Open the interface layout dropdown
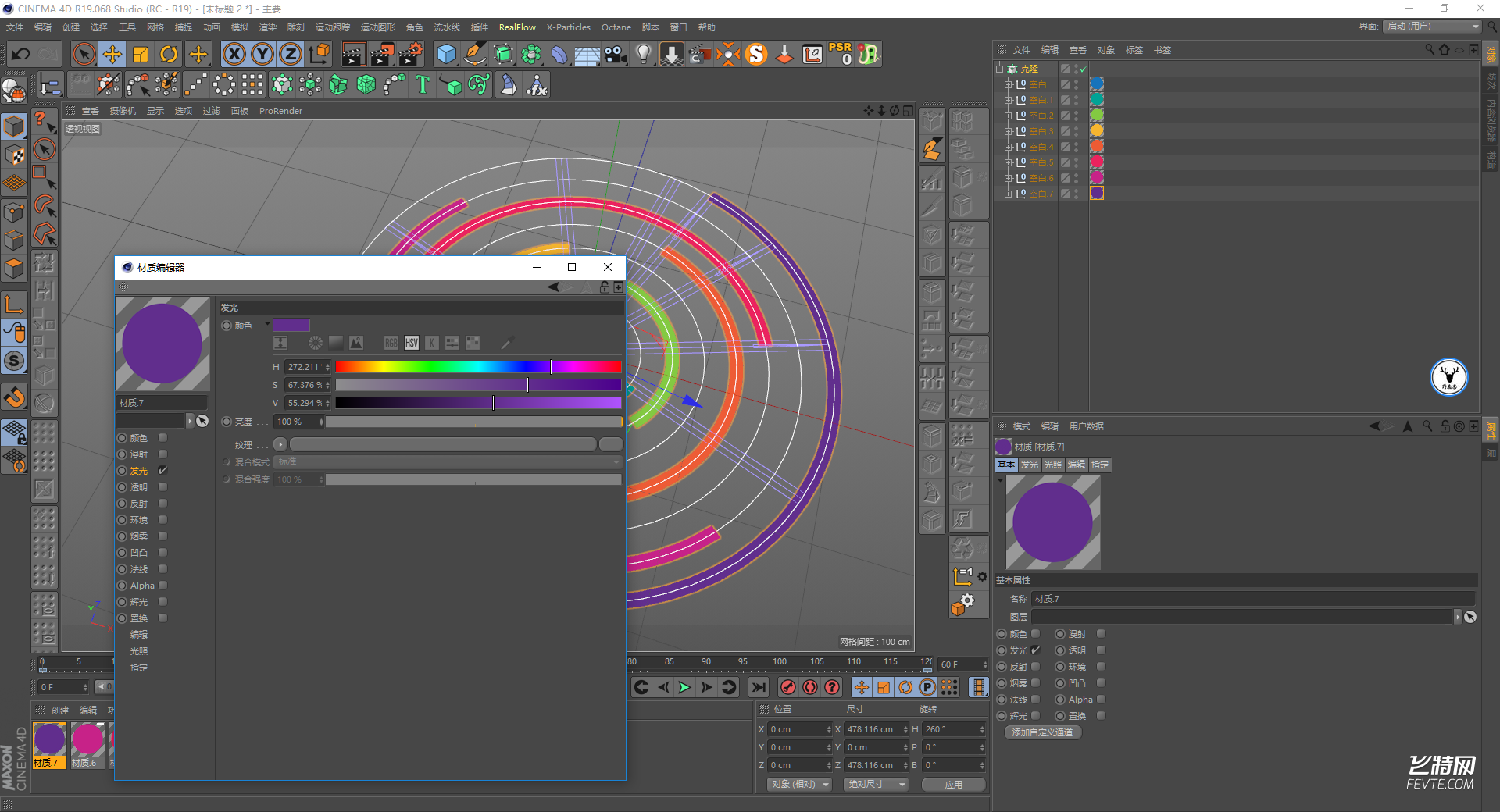This screenshot has height=812, width=1500. pyautogui.click(x=1432, y=27)
